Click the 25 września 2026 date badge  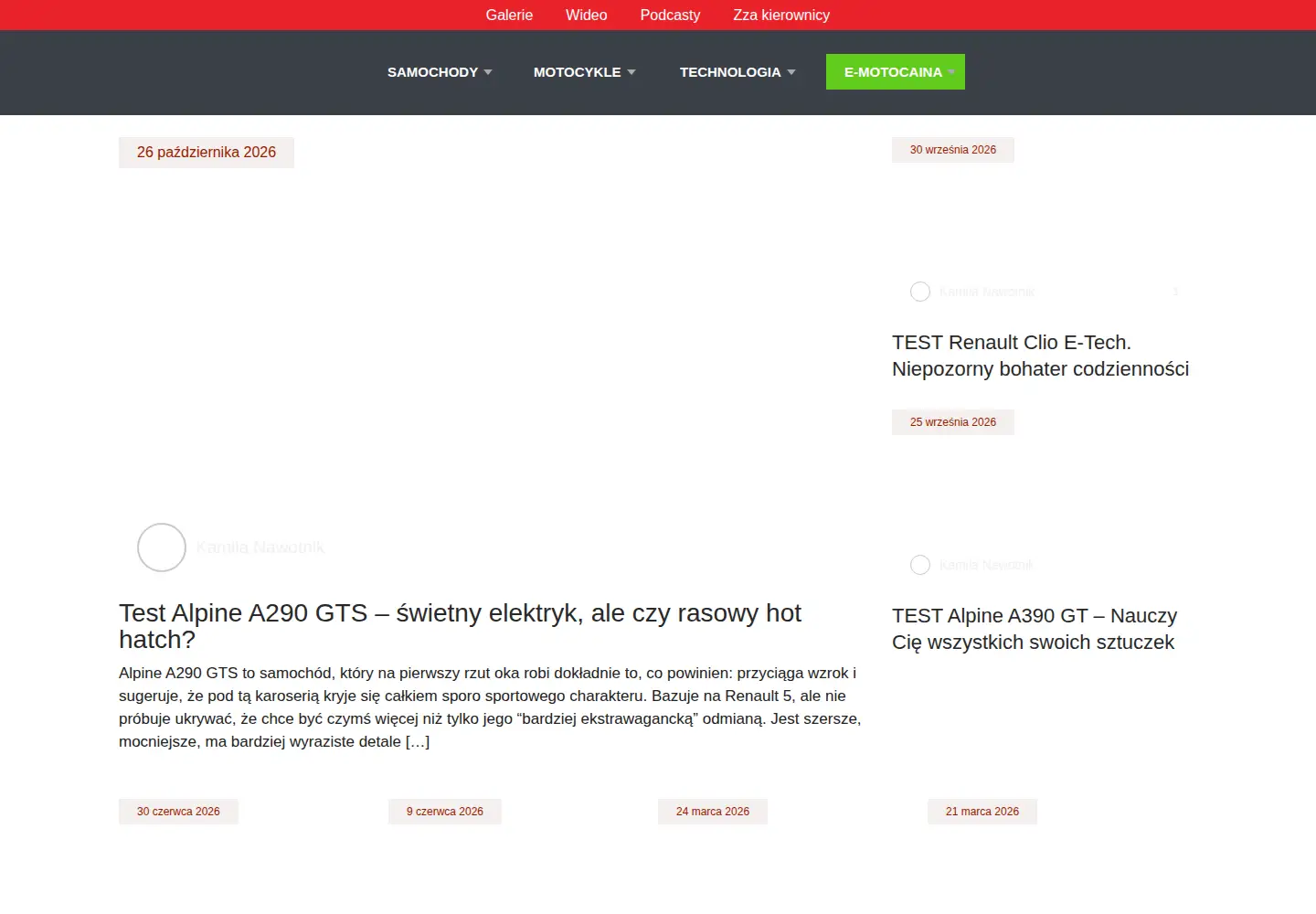[953, 422]
